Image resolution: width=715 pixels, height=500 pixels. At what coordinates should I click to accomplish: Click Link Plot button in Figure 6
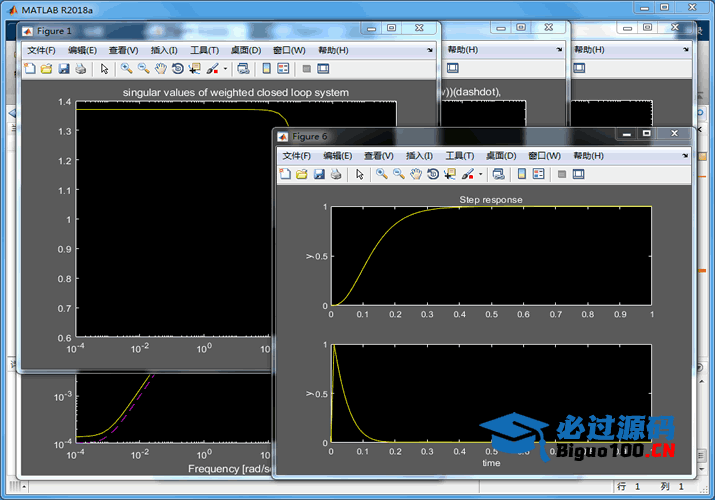click(498, 174)
